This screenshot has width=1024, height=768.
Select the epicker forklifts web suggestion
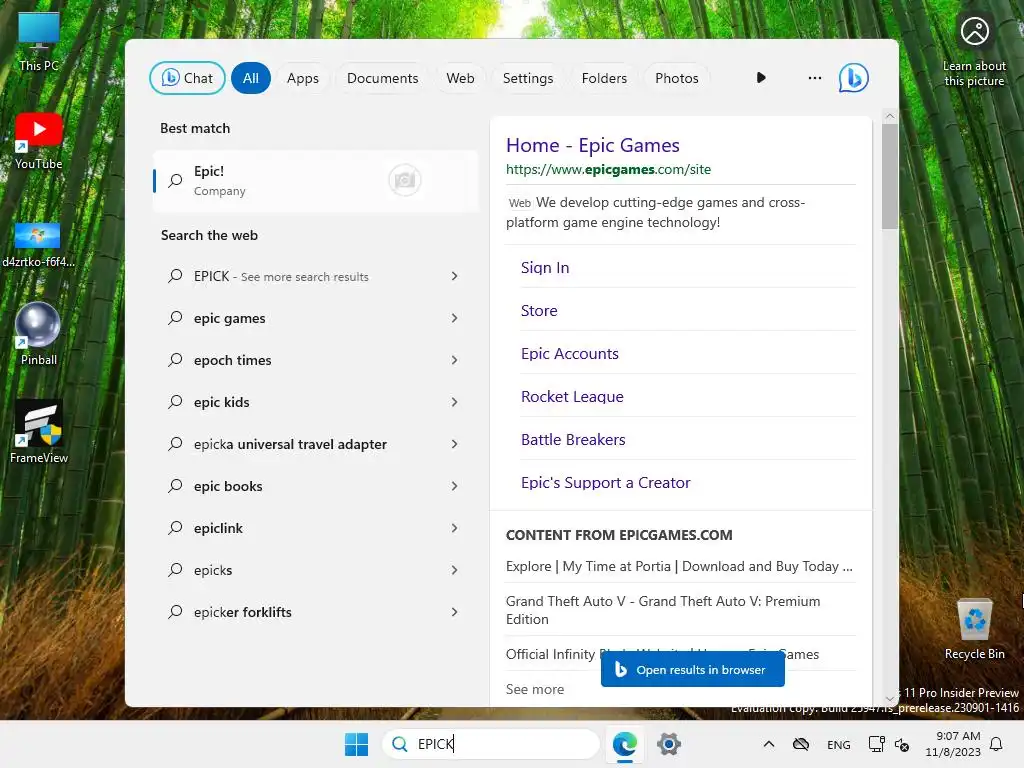pos(316,612)
